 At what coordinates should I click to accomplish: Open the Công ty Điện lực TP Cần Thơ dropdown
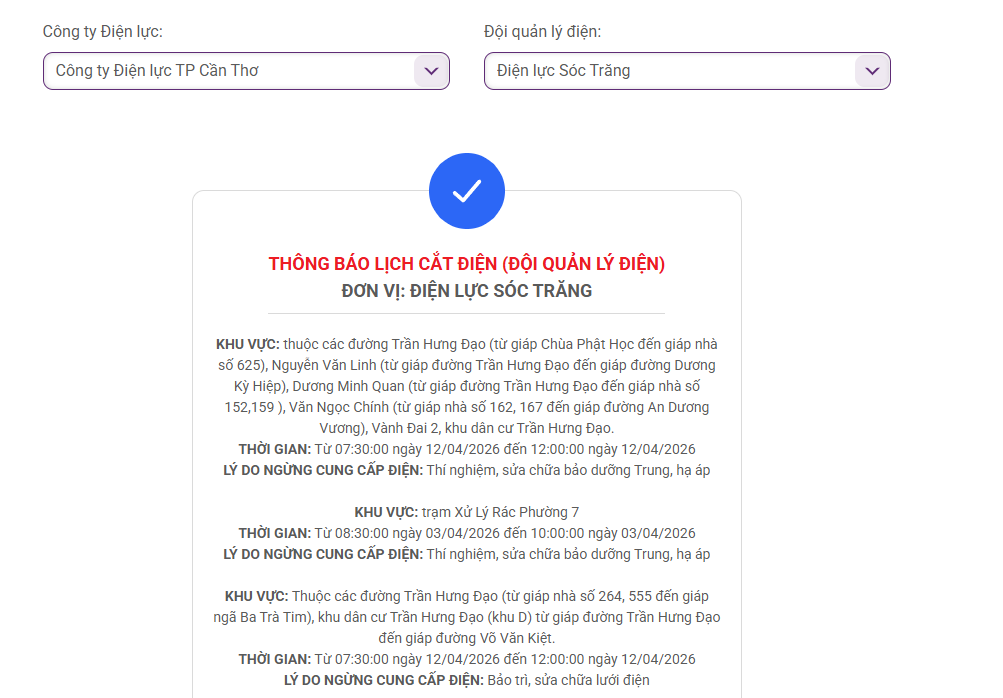coord(230,71)
